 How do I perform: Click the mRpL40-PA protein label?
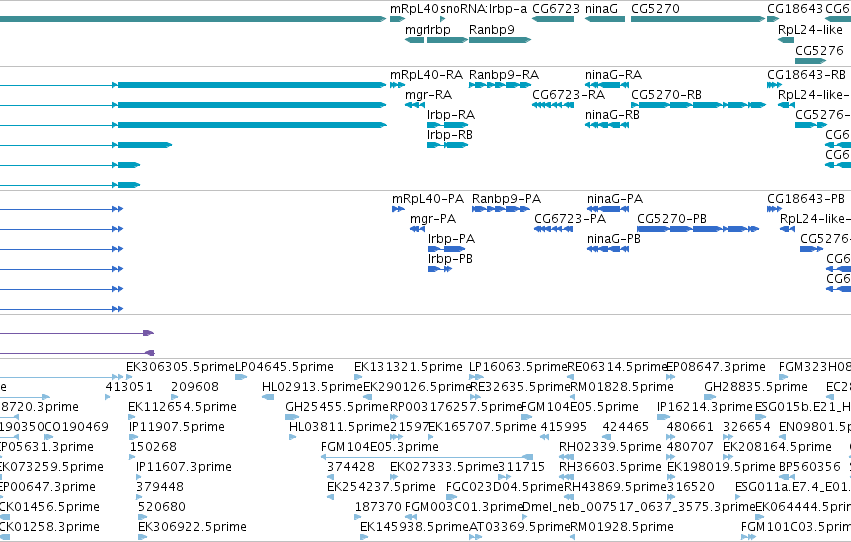428,199
